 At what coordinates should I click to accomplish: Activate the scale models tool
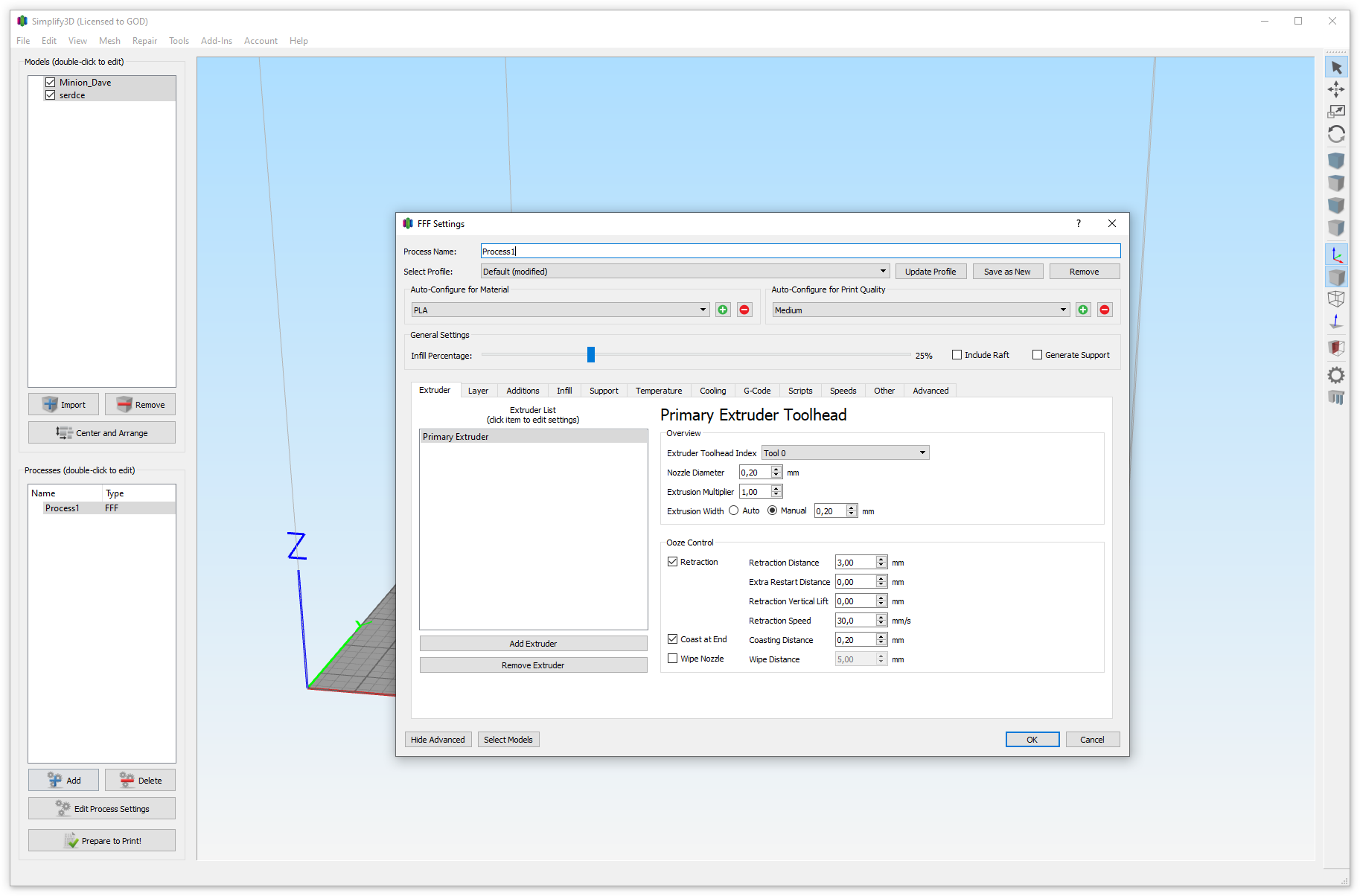(1336, 112)
